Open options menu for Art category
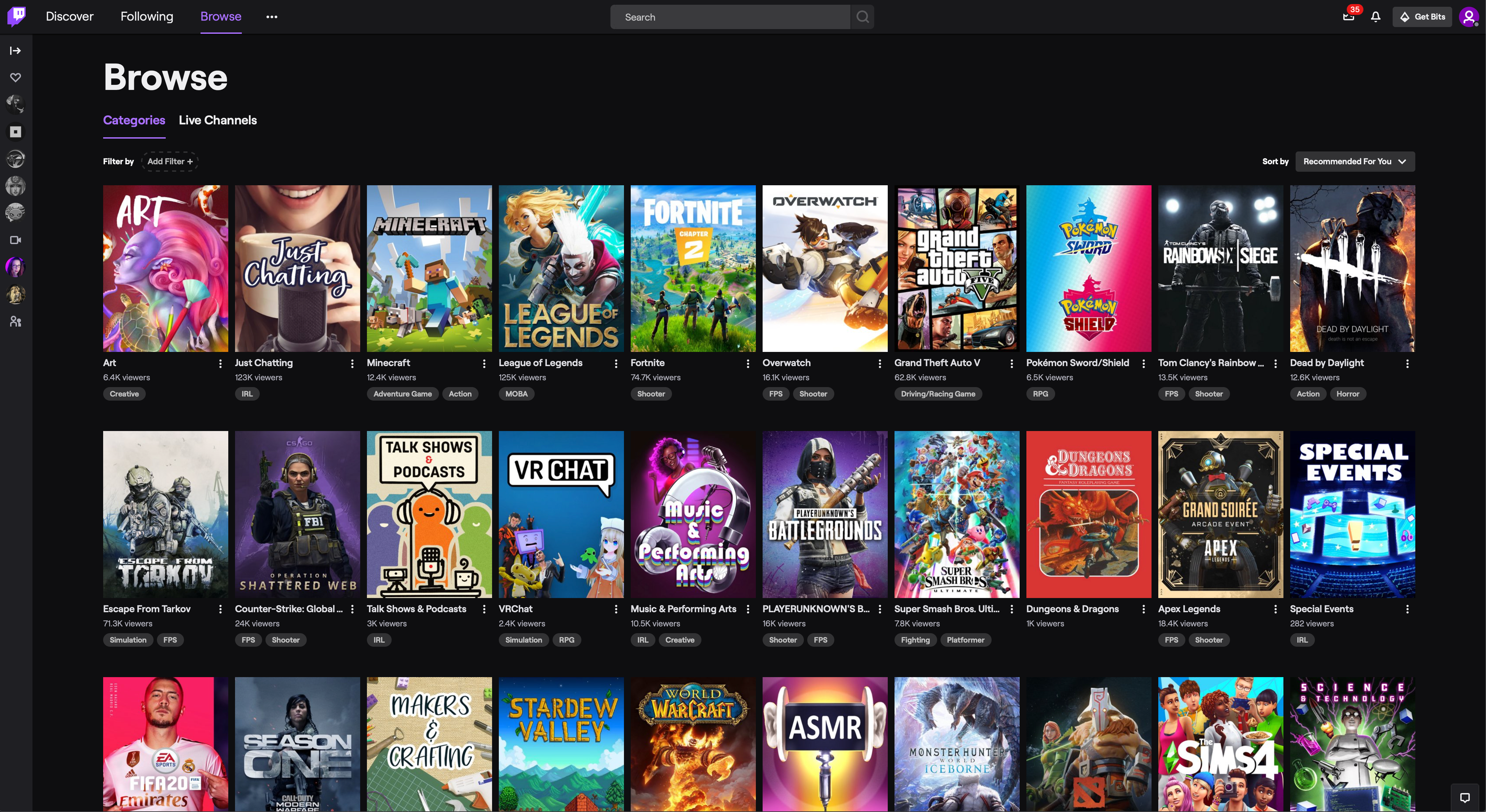1486x812 pixels. click(220, 363)
